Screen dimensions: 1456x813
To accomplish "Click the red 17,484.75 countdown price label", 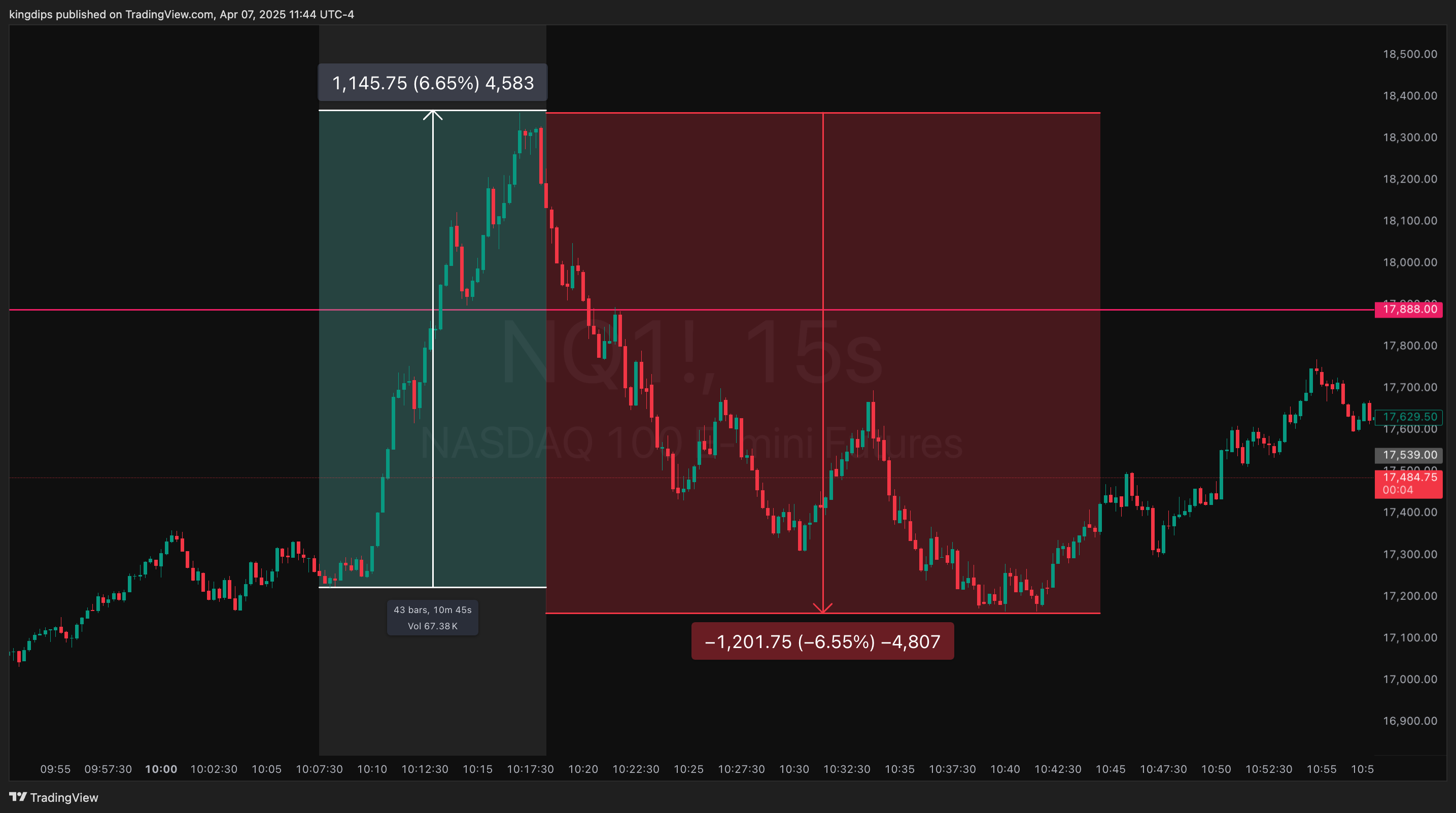I will tap(1408, 484).
